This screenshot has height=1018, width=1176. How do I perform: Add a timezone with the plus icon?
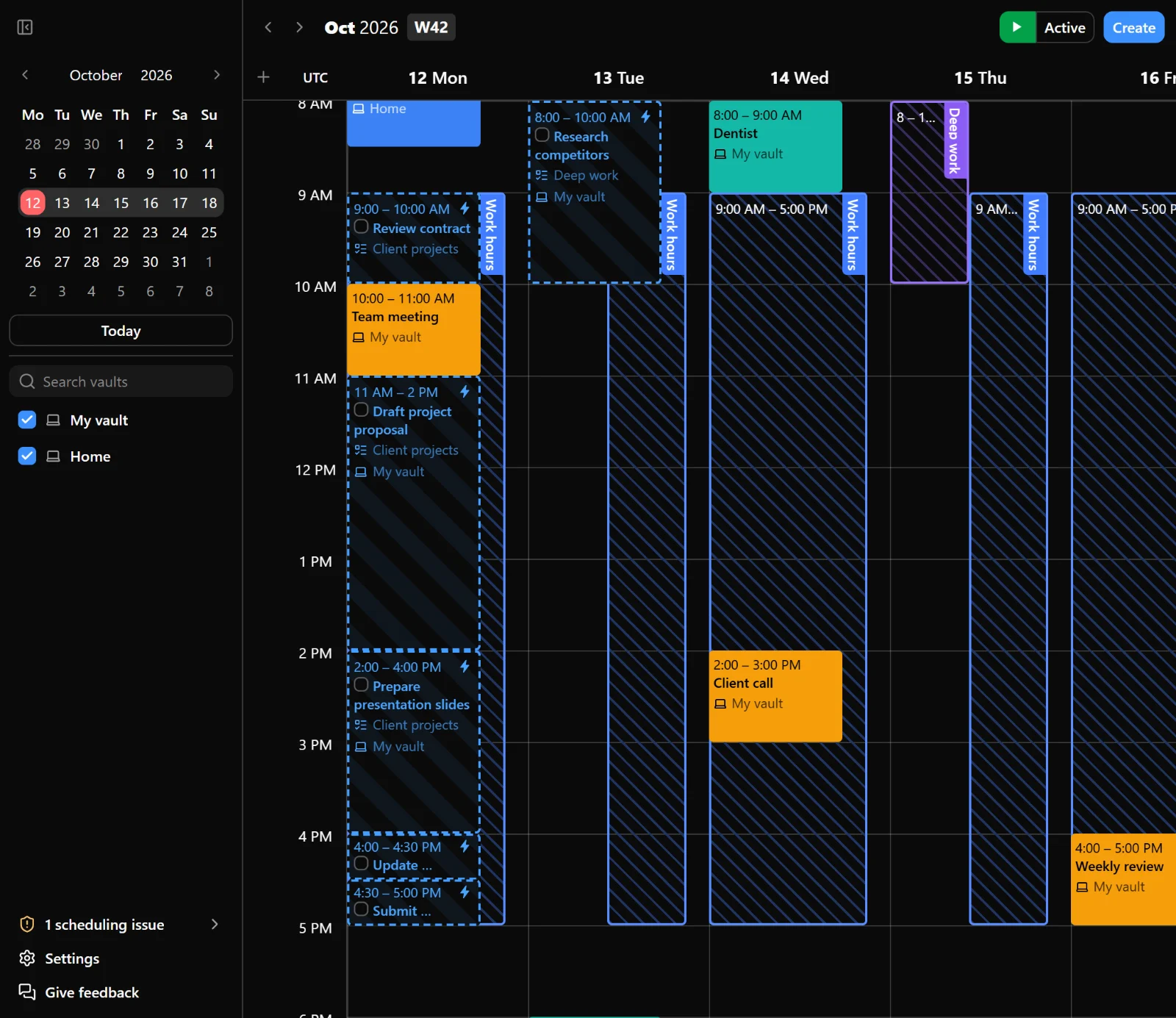pos(264,77)
